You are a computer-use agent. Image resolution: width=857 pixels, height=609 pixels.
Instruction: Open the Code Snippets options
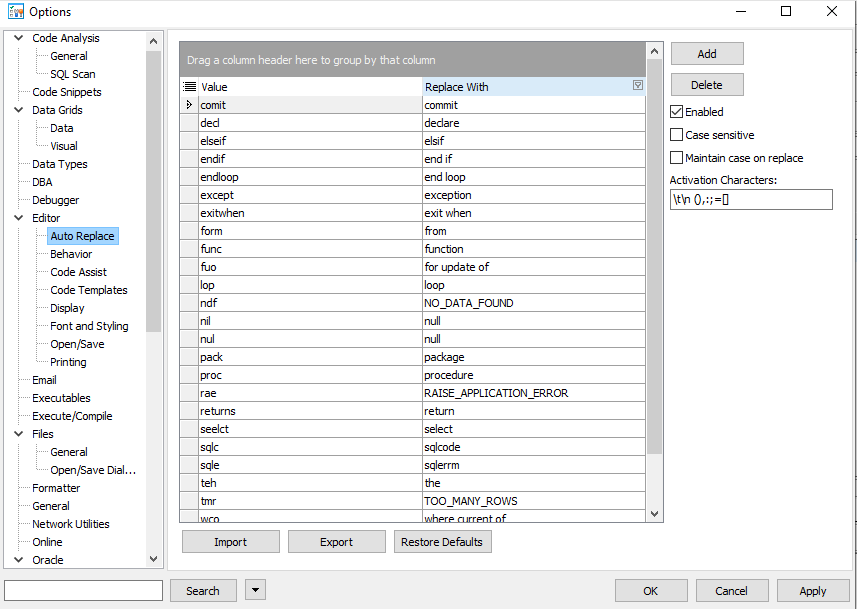coord(67,92)
